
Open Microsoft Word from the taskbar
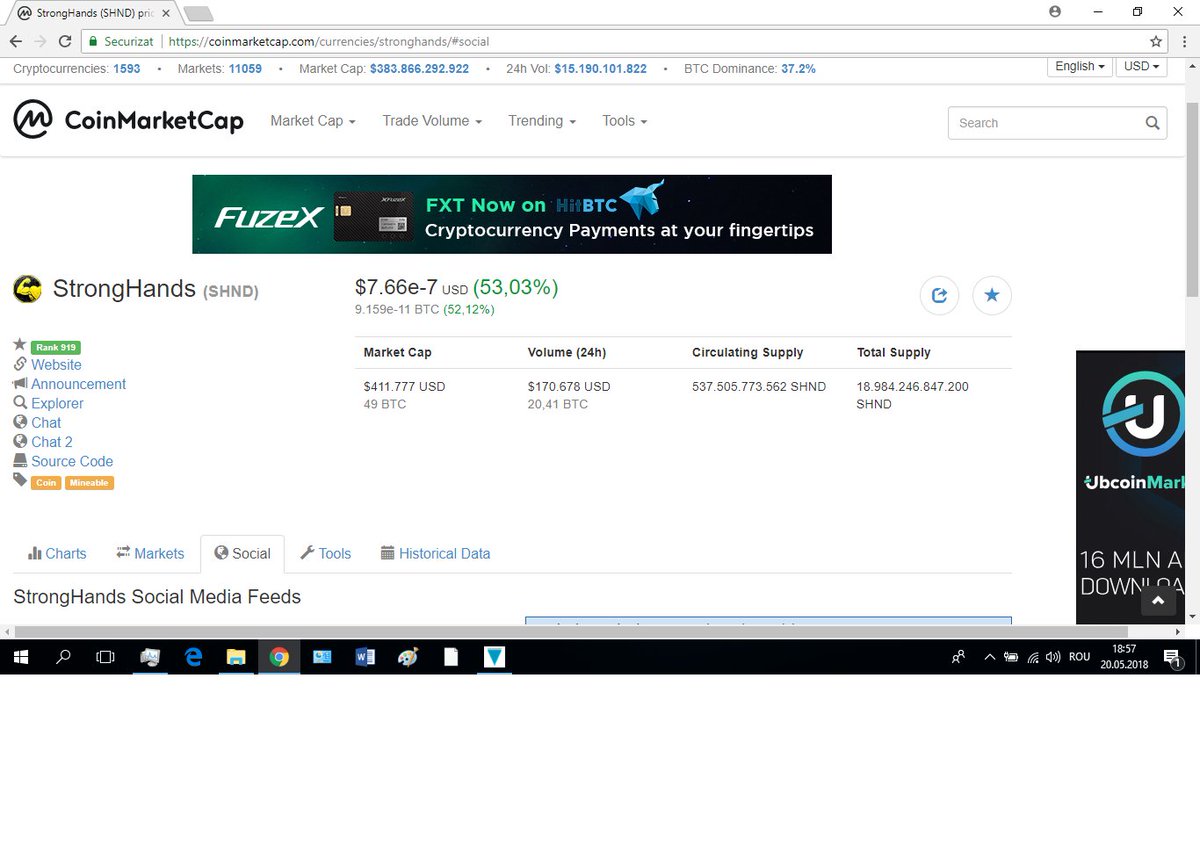[x=365, y=657]
